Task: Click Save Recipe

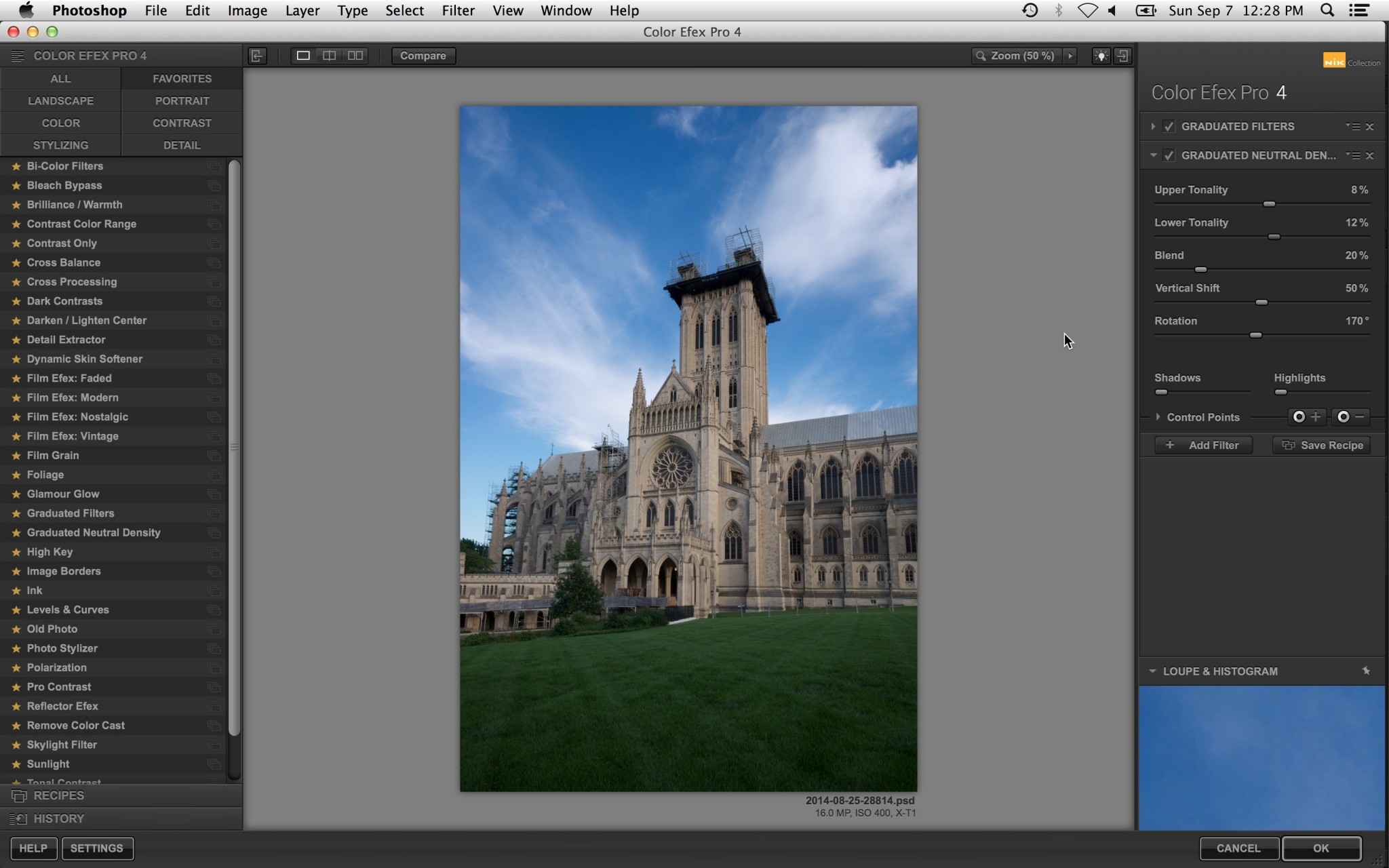Action: pos(1322,446)
